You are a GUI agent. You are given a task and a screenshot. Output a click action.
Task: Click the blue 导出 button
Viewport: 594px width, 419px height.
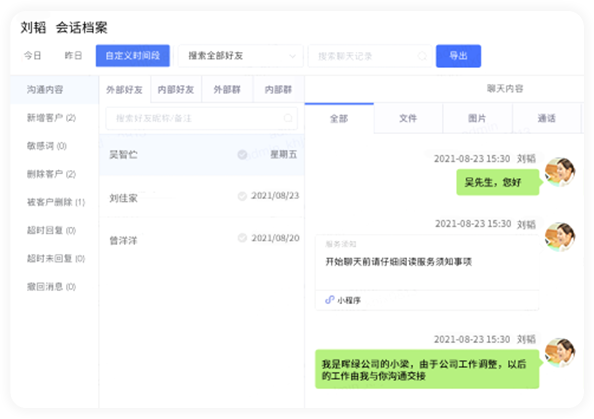[458, 56]
